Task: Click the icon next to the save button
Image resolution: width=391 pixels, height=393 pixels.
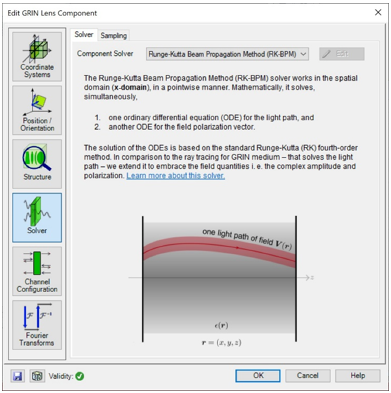Action: (37, 376)
